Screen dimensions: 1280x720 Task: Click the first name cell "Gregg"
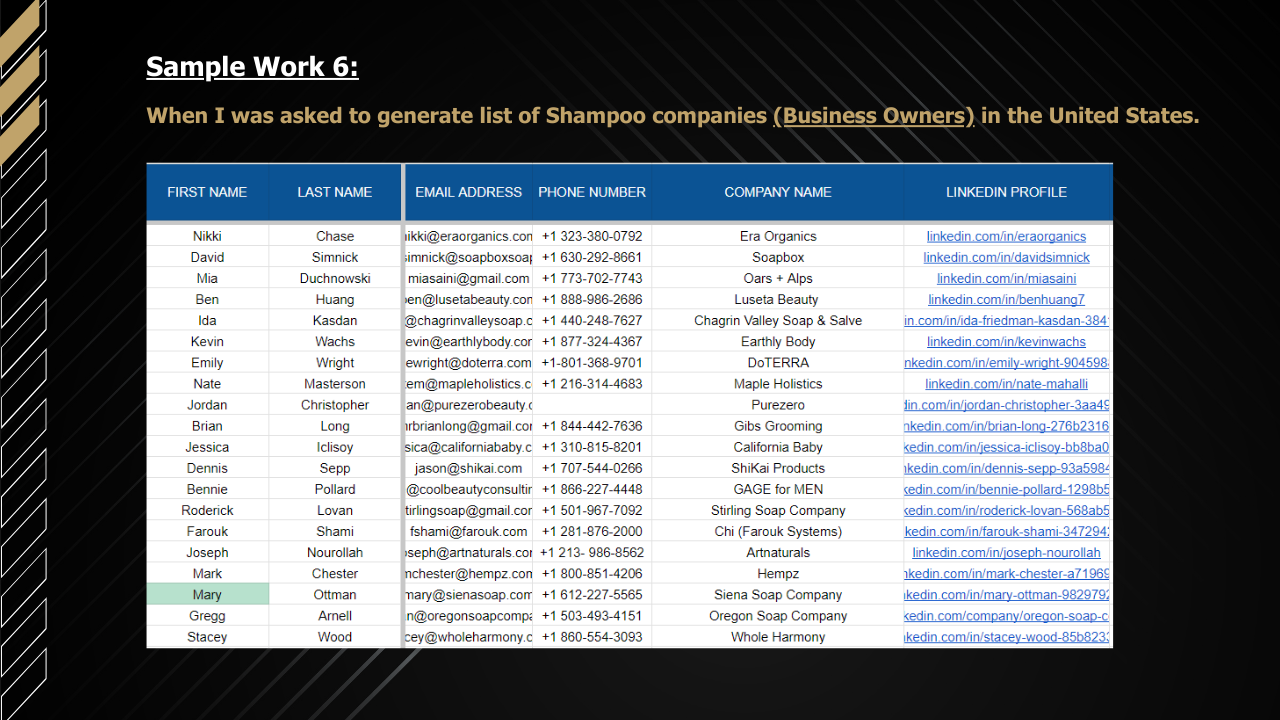[x=207, y=616]
